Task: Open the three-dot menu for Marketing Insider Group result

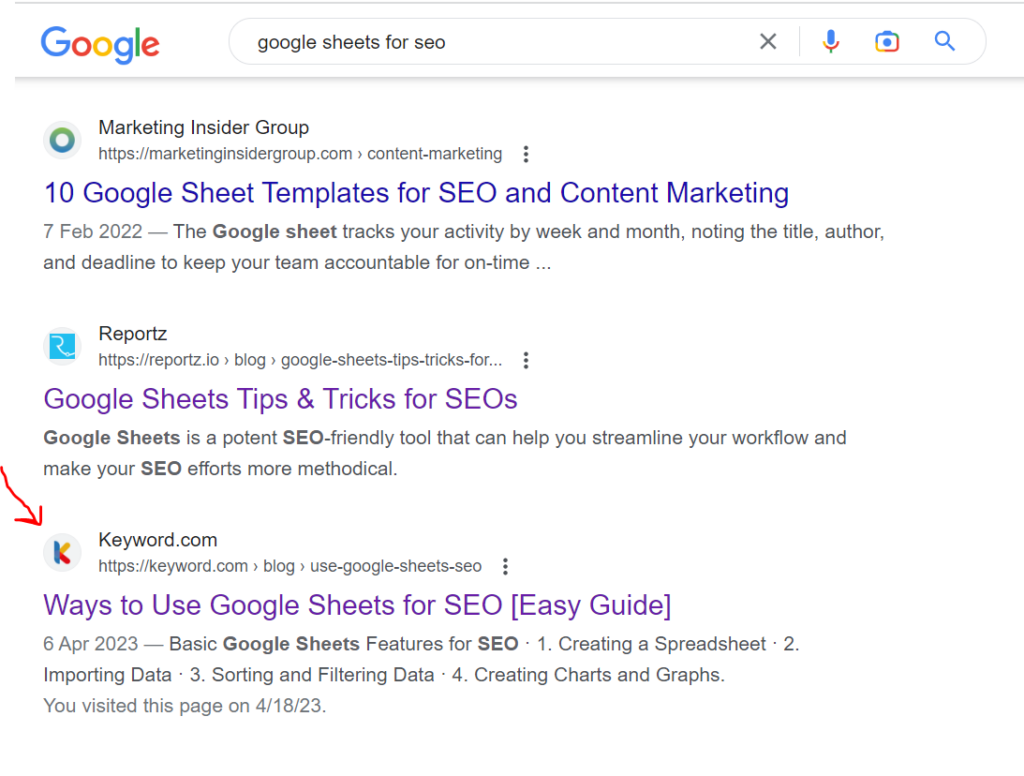Action: pyautogui.click(x=526, y=154)
